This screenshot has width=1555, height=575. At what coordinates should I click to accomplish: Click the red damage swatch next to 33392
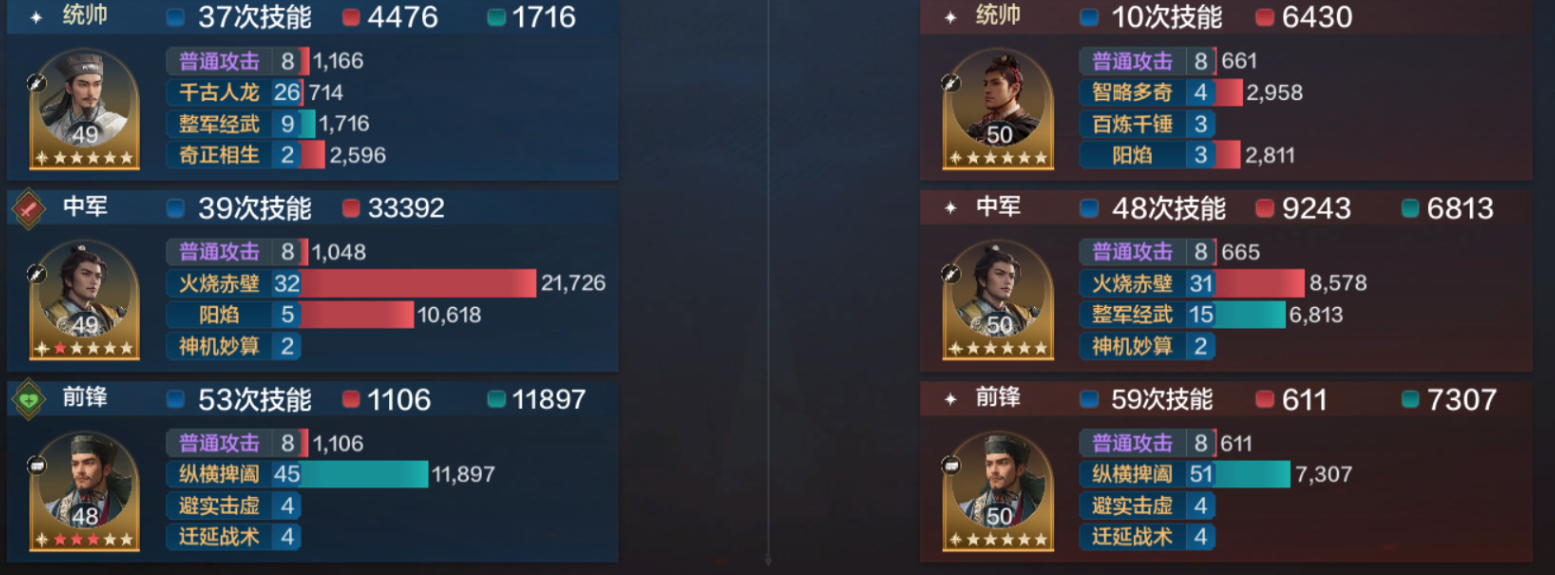(x=351, y=209)
